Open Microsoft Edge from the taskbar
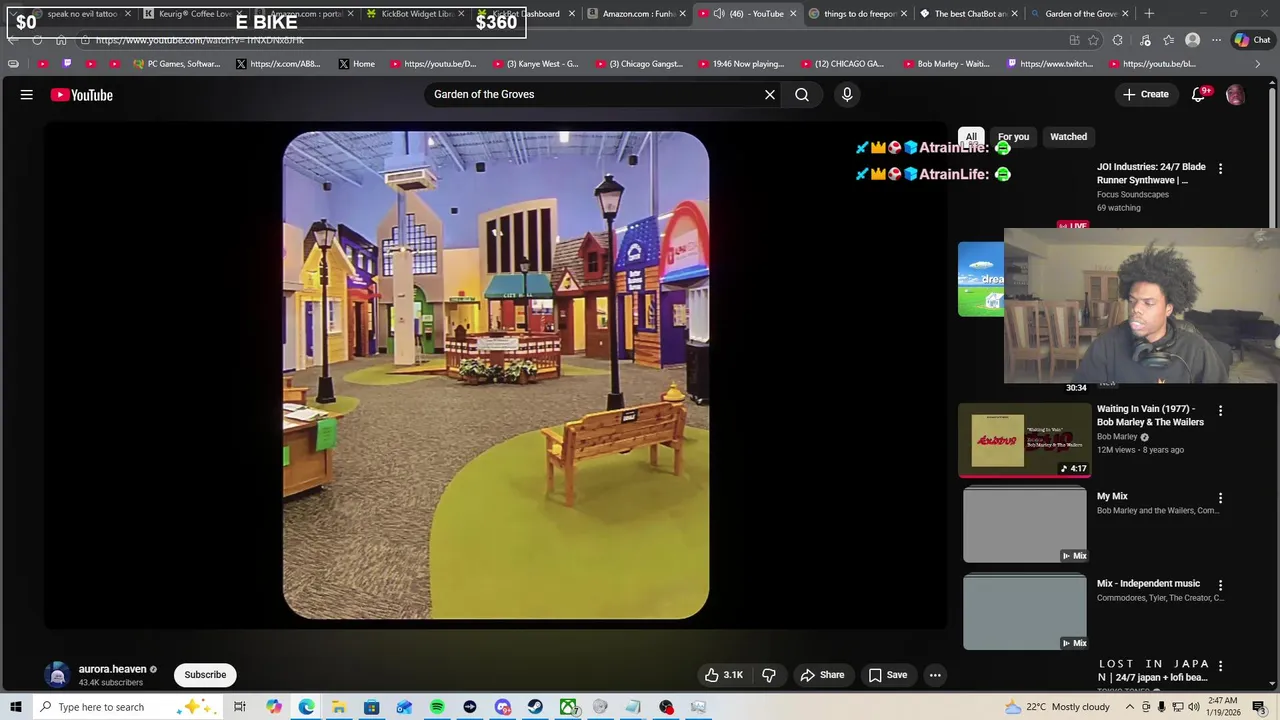This screenshot has width=1280, height=720. tap(306, 707)
